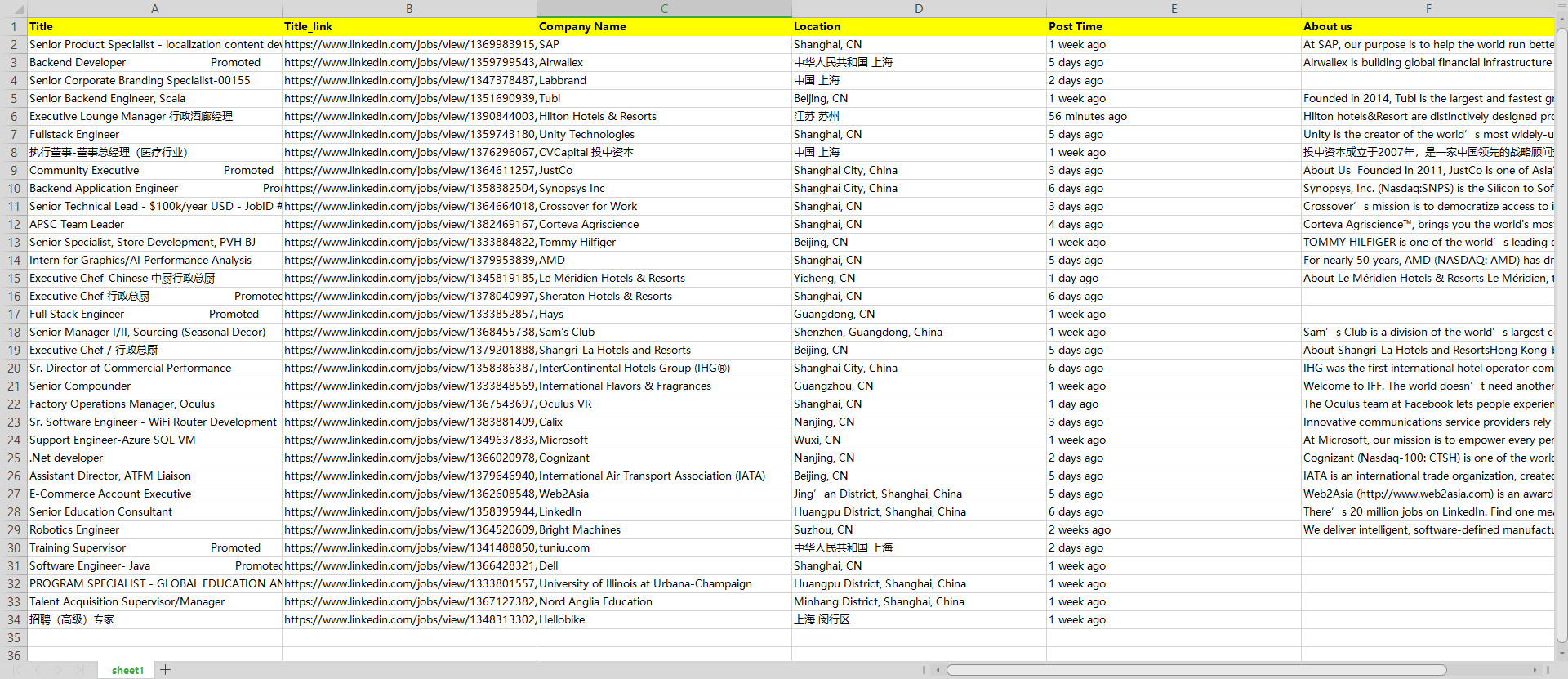
Task: Click the 'Tubi' company cell
Action: pyautogui.click(x=664, y=98)
